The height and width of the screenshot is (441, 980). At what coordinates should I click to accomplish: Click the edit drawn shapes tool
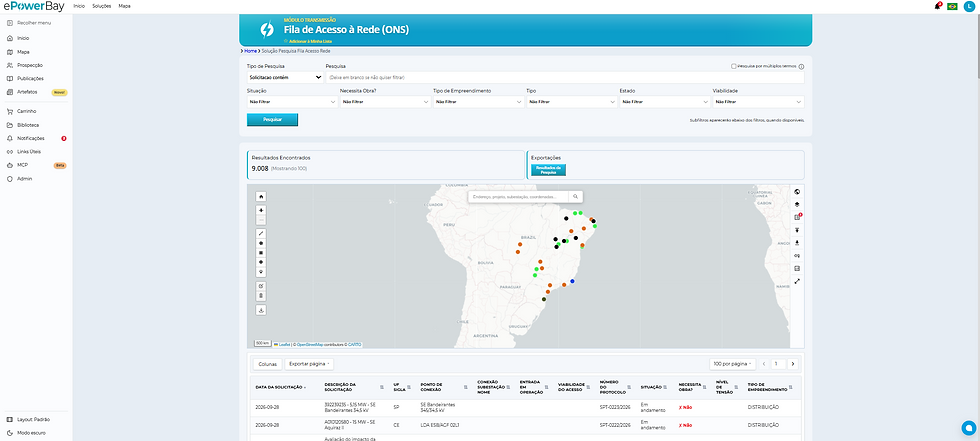point(261,286)
